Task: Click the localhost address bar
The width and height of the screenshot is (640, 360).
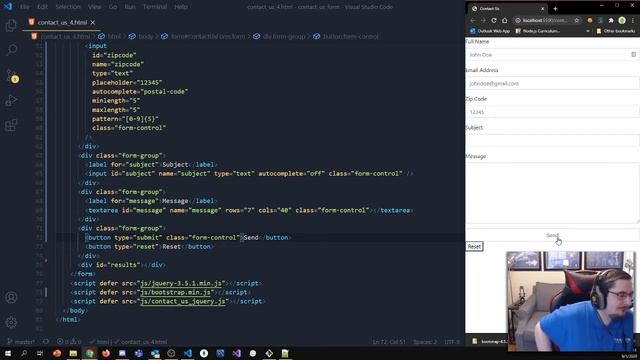Action: tap(545, 20)
